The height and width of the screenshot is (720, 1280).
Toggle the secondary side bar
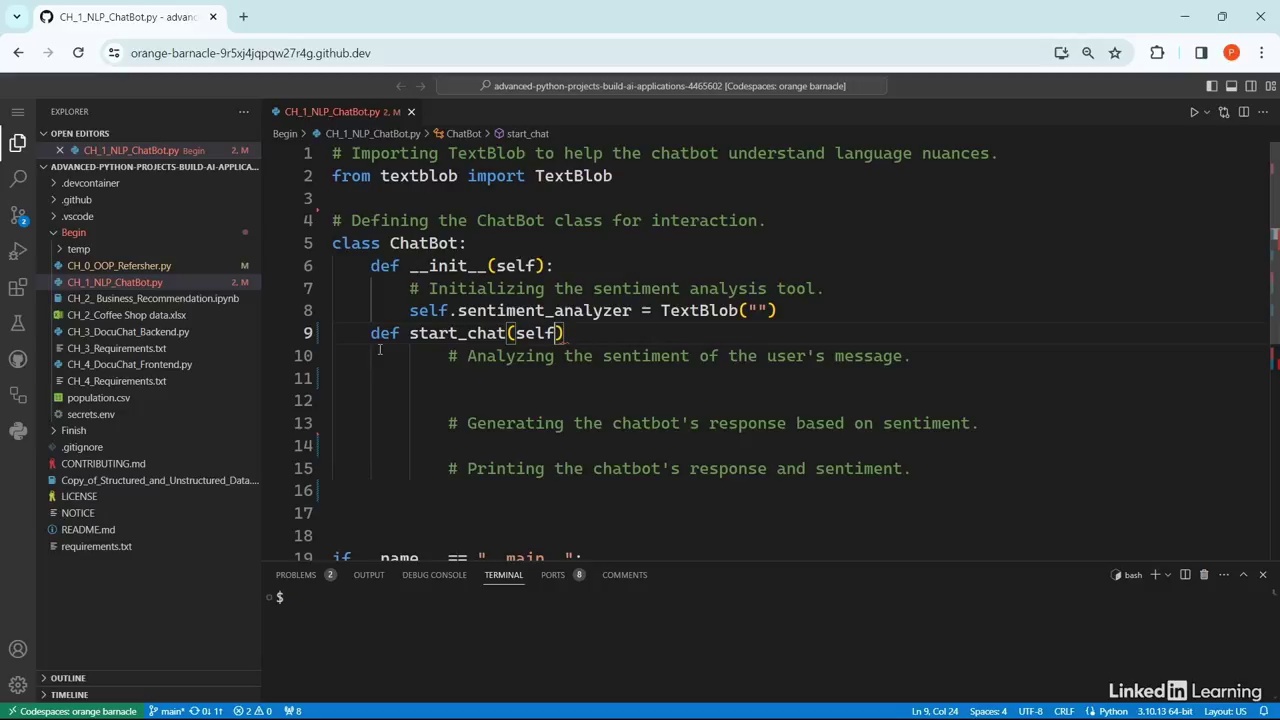pyautogui.click(x=1251, y=86)
